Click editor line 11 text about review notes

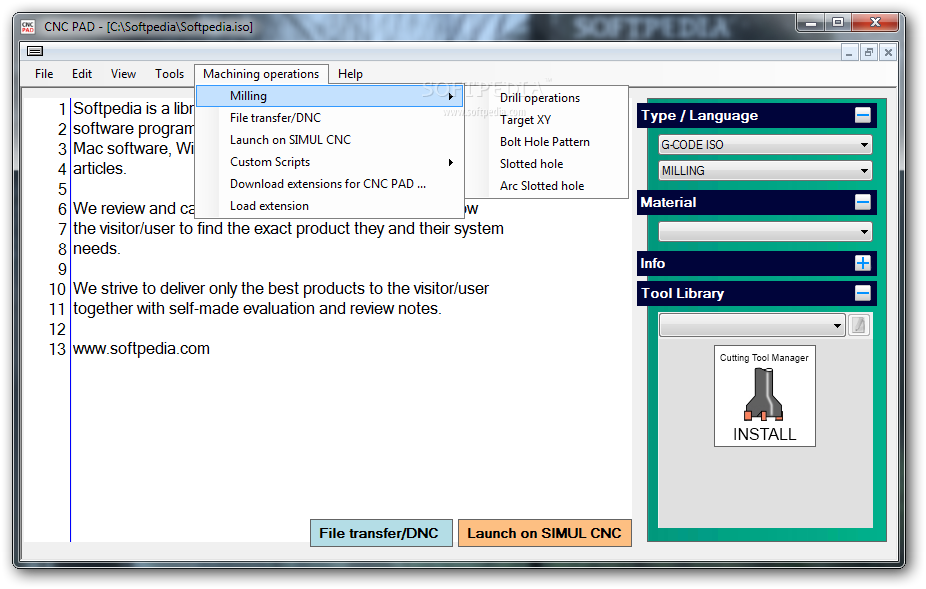(x=257, y=308)
